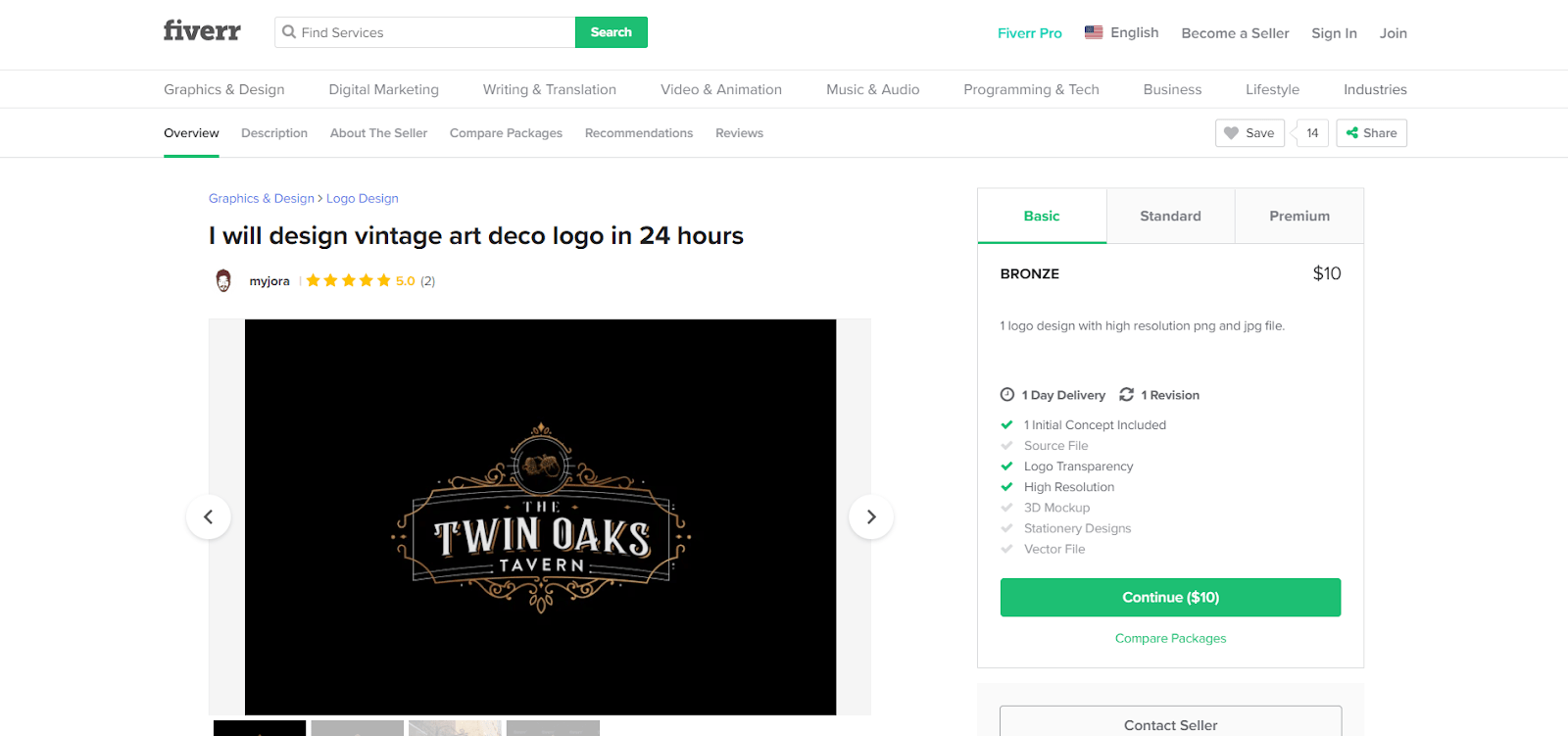Click the 1 Revision refresh icon
Screen dimensions: 1568x736
point(1127,395)
